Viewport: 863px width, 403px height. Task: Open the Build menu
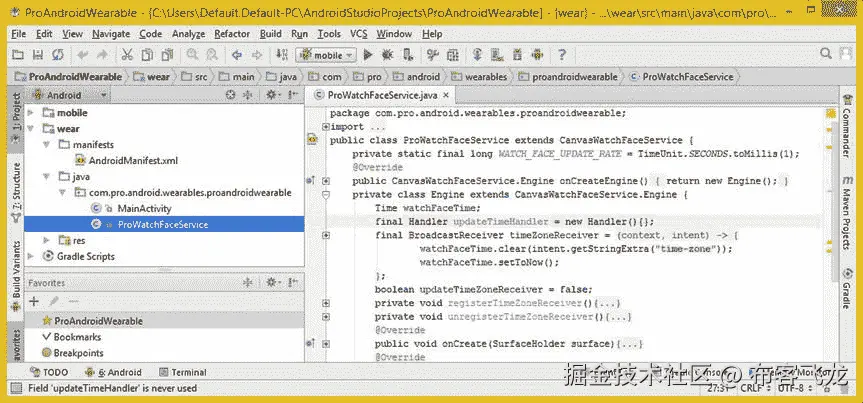click(270, 34)
